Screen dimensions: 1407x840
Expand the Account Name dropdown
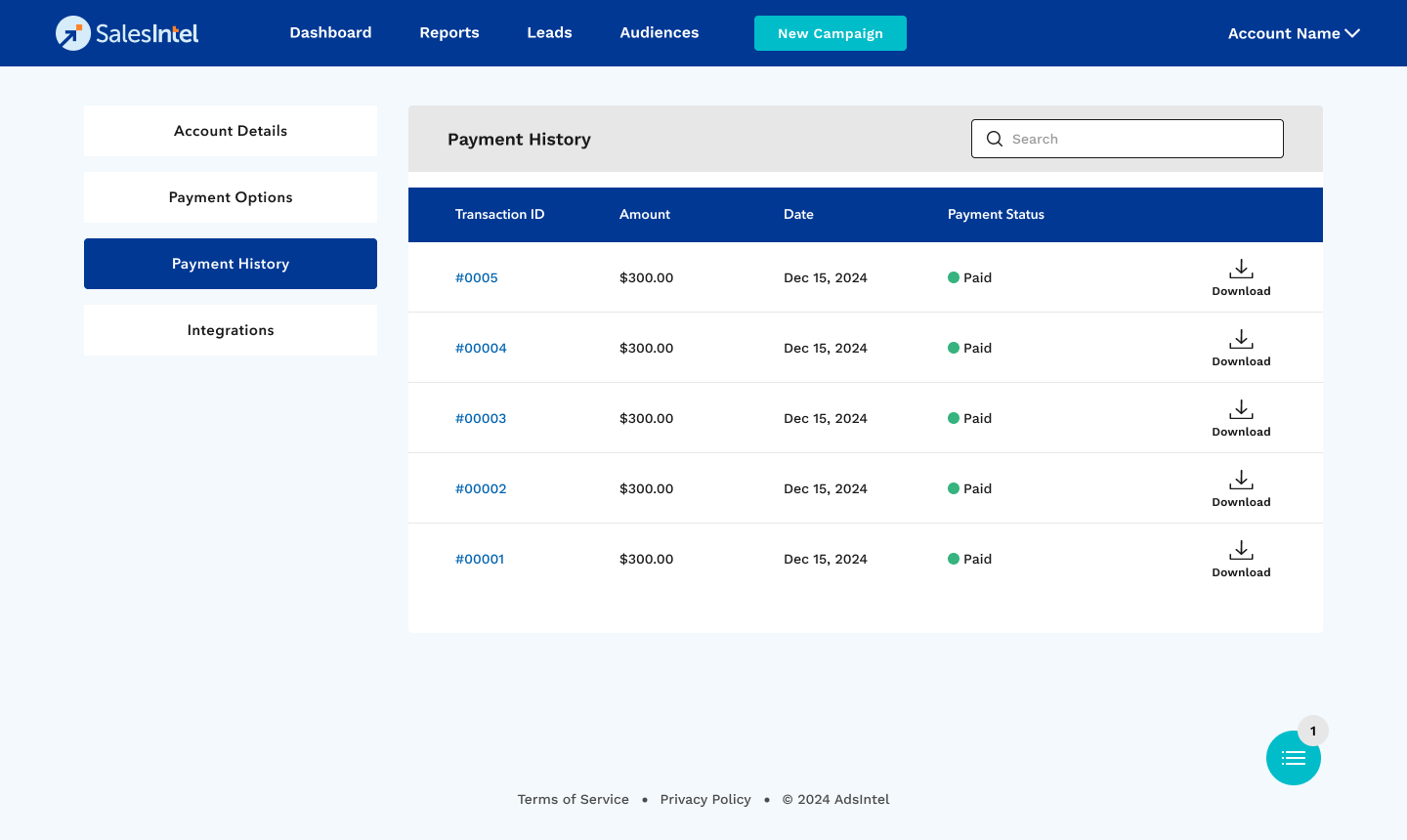pyautogui.click(x=1293, y=33)
